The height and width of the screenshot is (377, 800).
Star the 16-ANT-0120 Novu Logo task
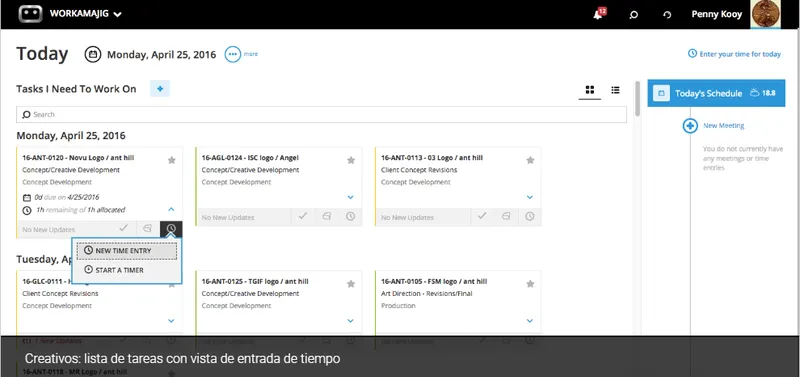click(x=171, y=160)
